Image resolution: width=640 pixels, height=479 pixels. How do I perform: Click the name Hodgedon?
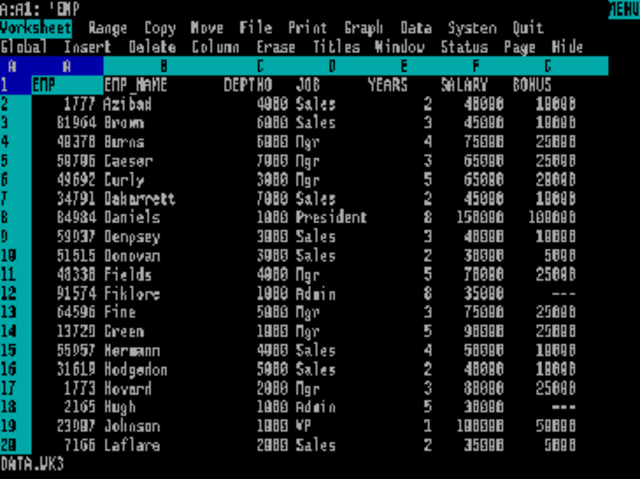136,370
